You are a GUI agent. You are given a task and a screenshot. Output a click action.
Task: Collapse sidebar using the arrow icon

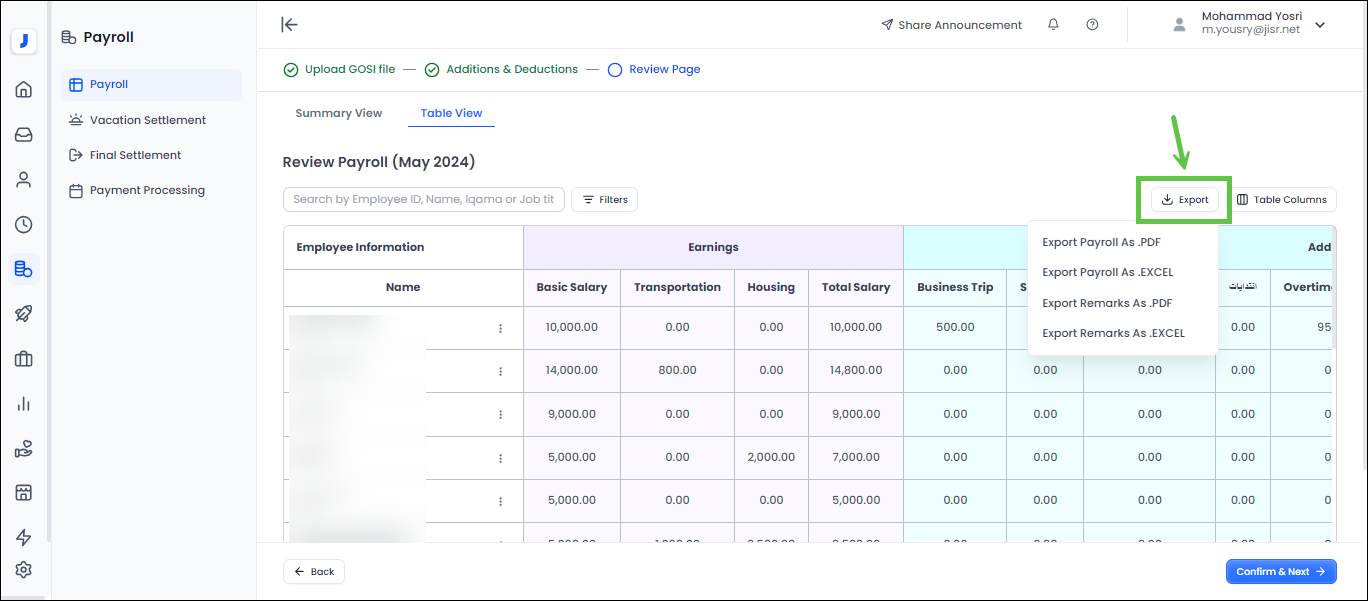pyautogui.click(x=289, y=25)
